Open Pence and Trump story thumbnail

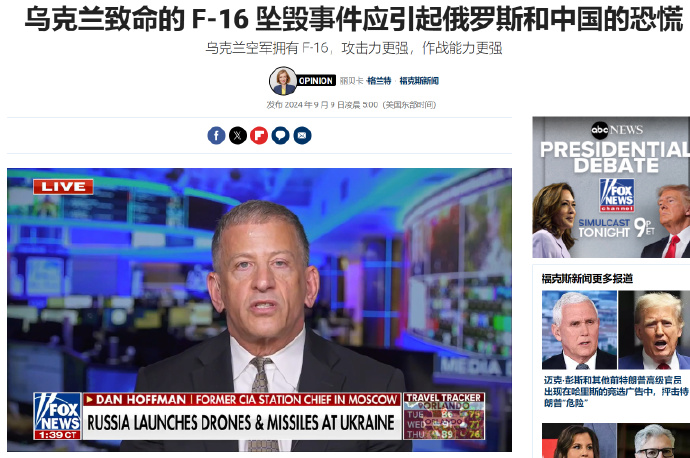(x=616, y=330)
